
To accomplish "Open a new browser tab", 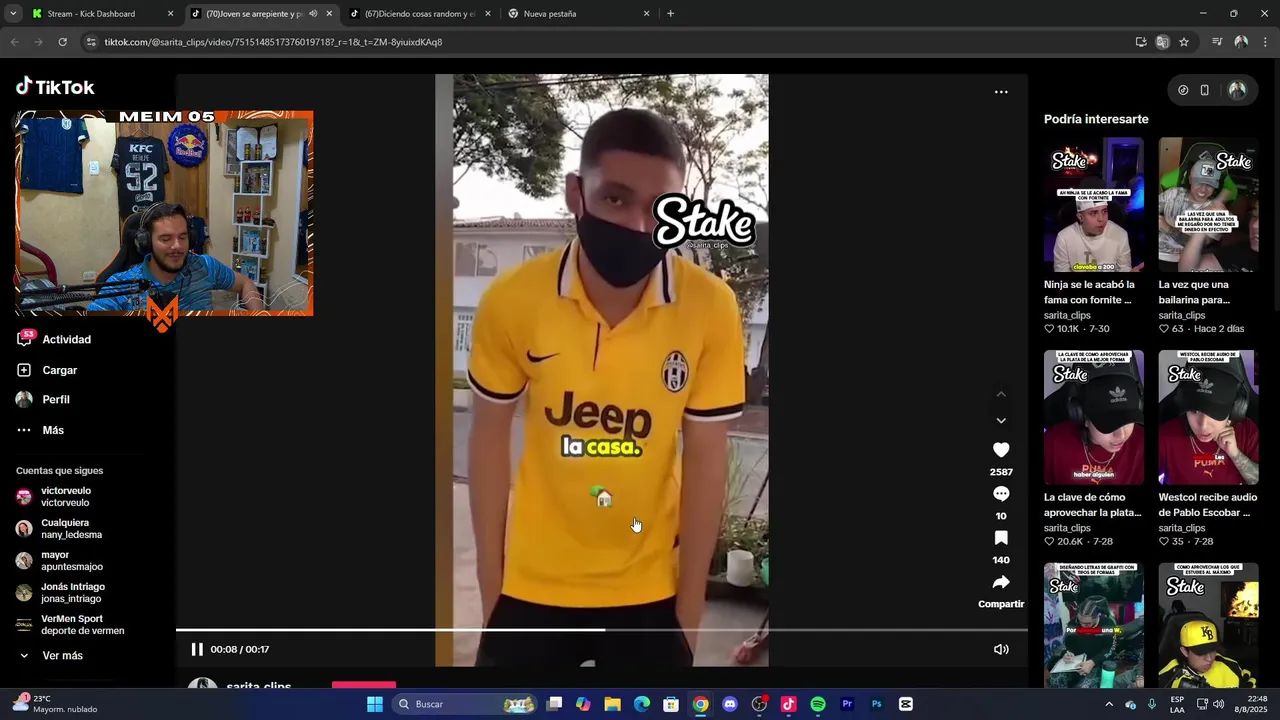I will pyautogui.click(x=670, y=14).
